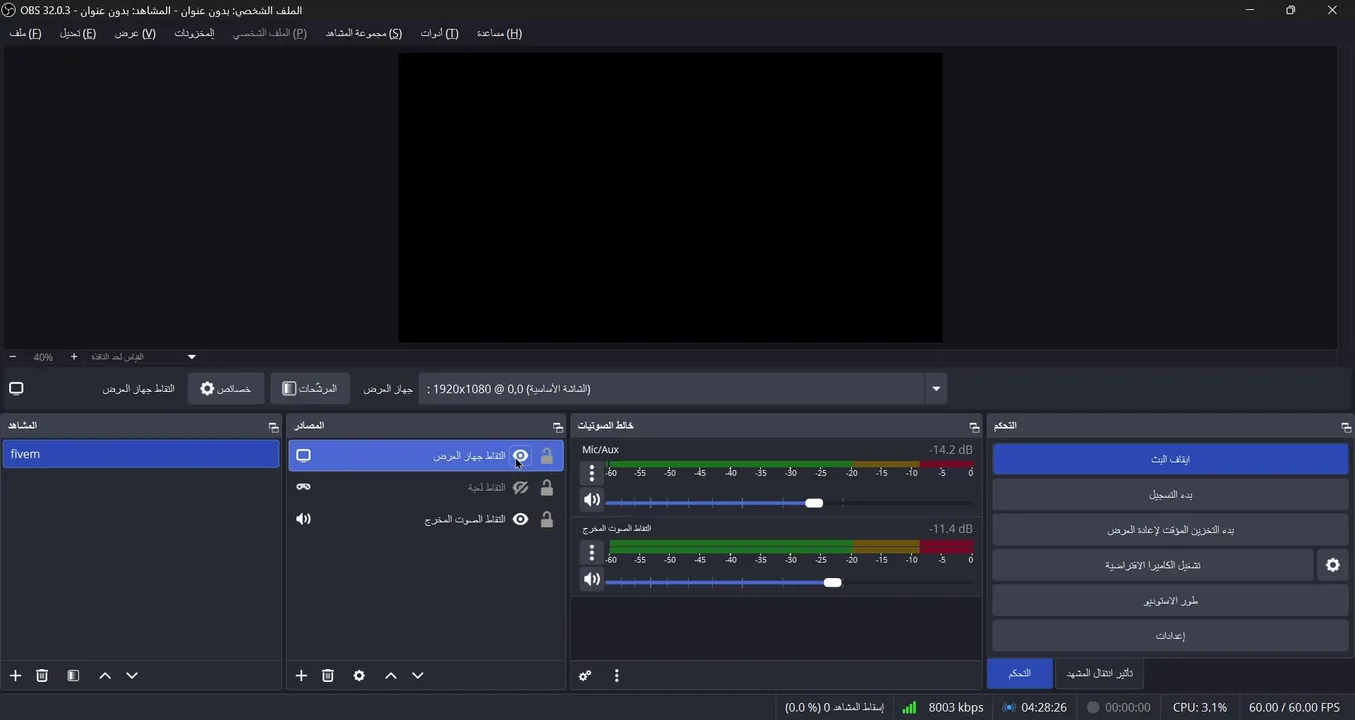The image size is (1355, 720).
Task: Click the CPU: 3.1% status bar entry
Action: 1200,707
